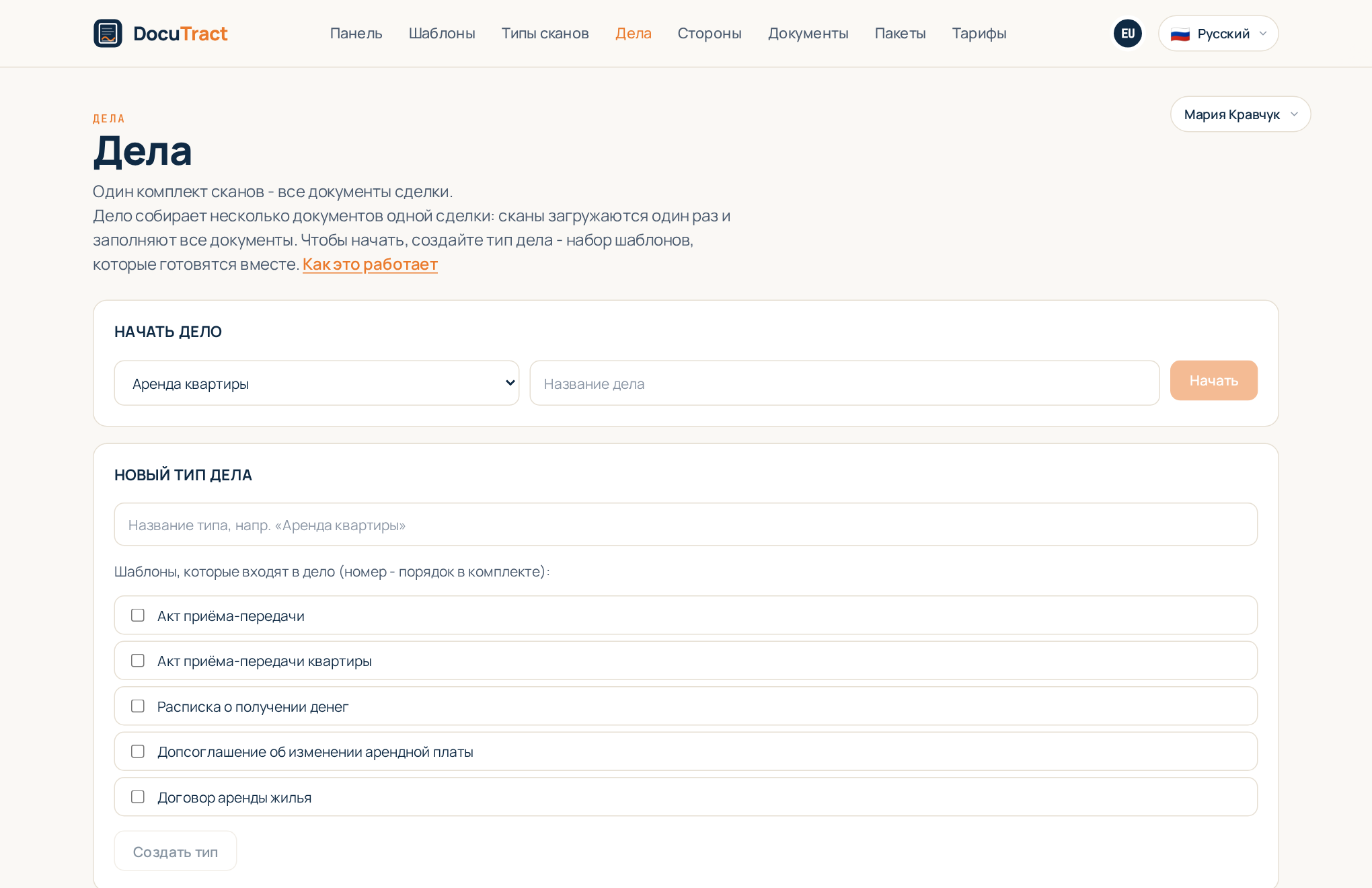Go to the Панель nav item
Screen dimensions: 1372x888
click(356, 33)
